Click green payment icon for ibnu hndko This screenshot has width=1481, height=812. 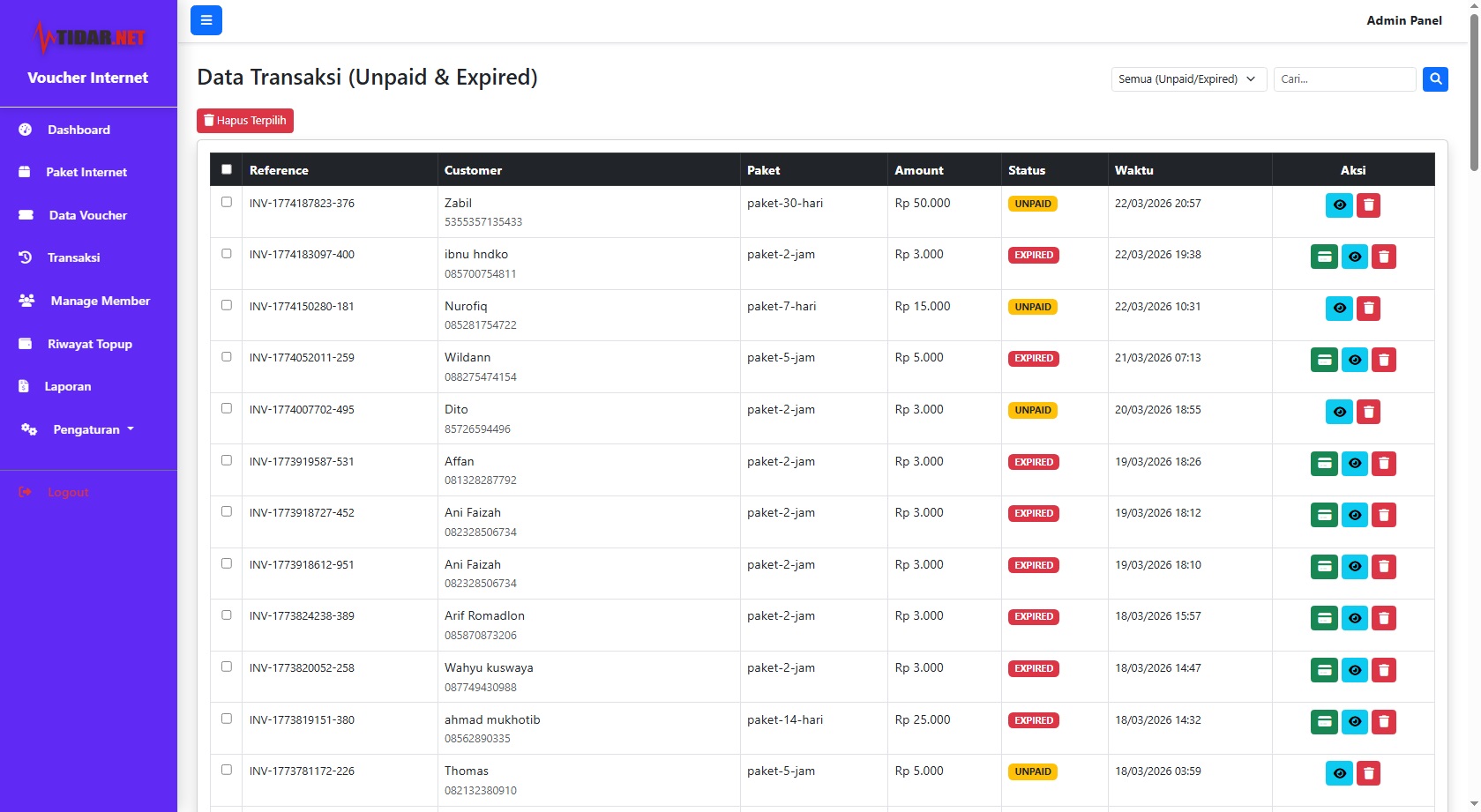pyautogui.click(x=1324, y=257)
